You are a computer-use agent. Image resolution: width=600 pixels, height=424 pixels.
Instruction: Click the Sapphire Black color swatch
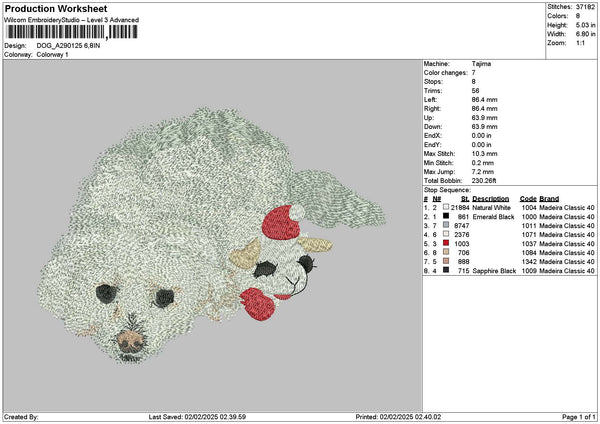446,270
